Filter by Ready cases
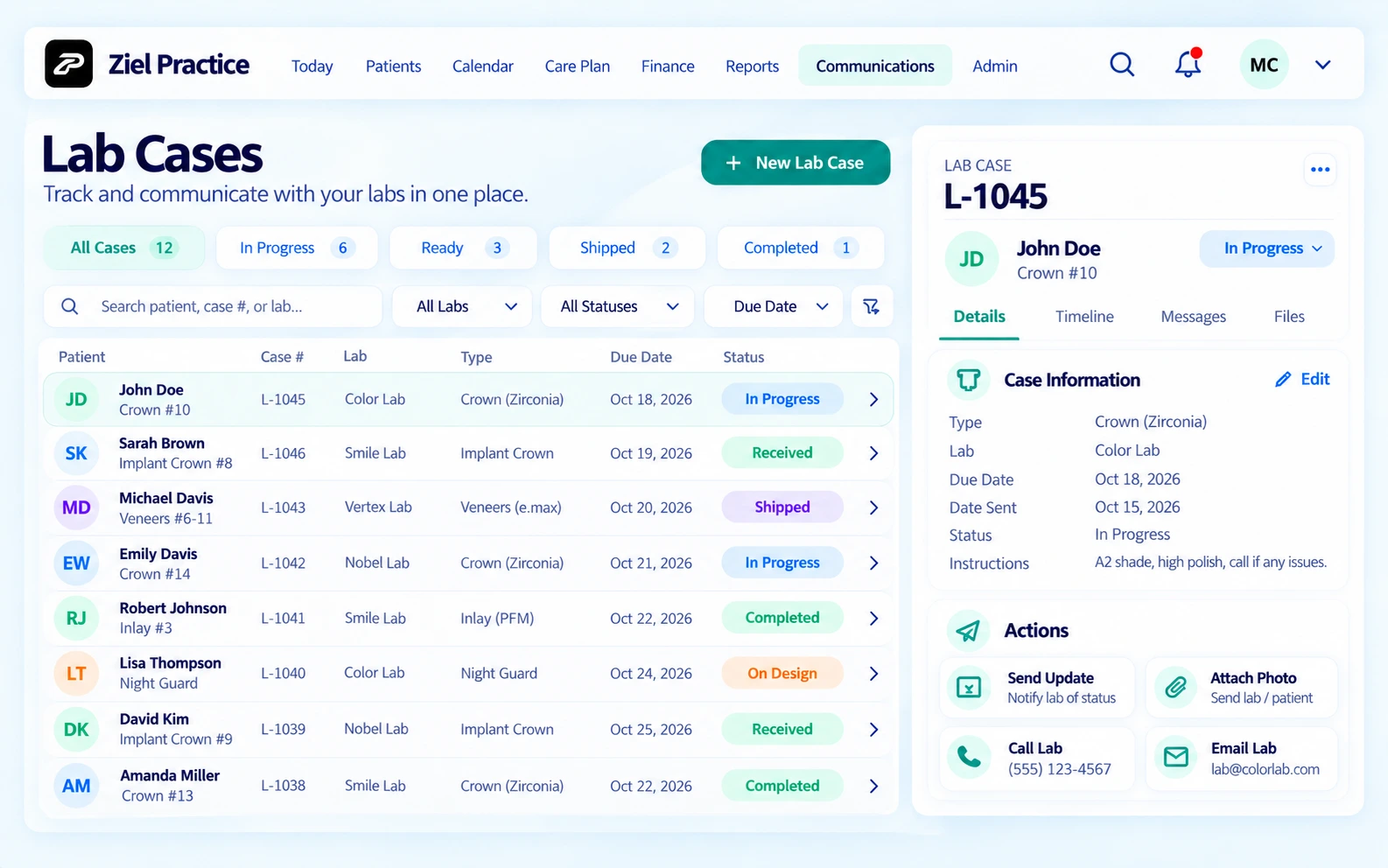The height and width of the screenshot is (868, 1388). coord(463,248)
